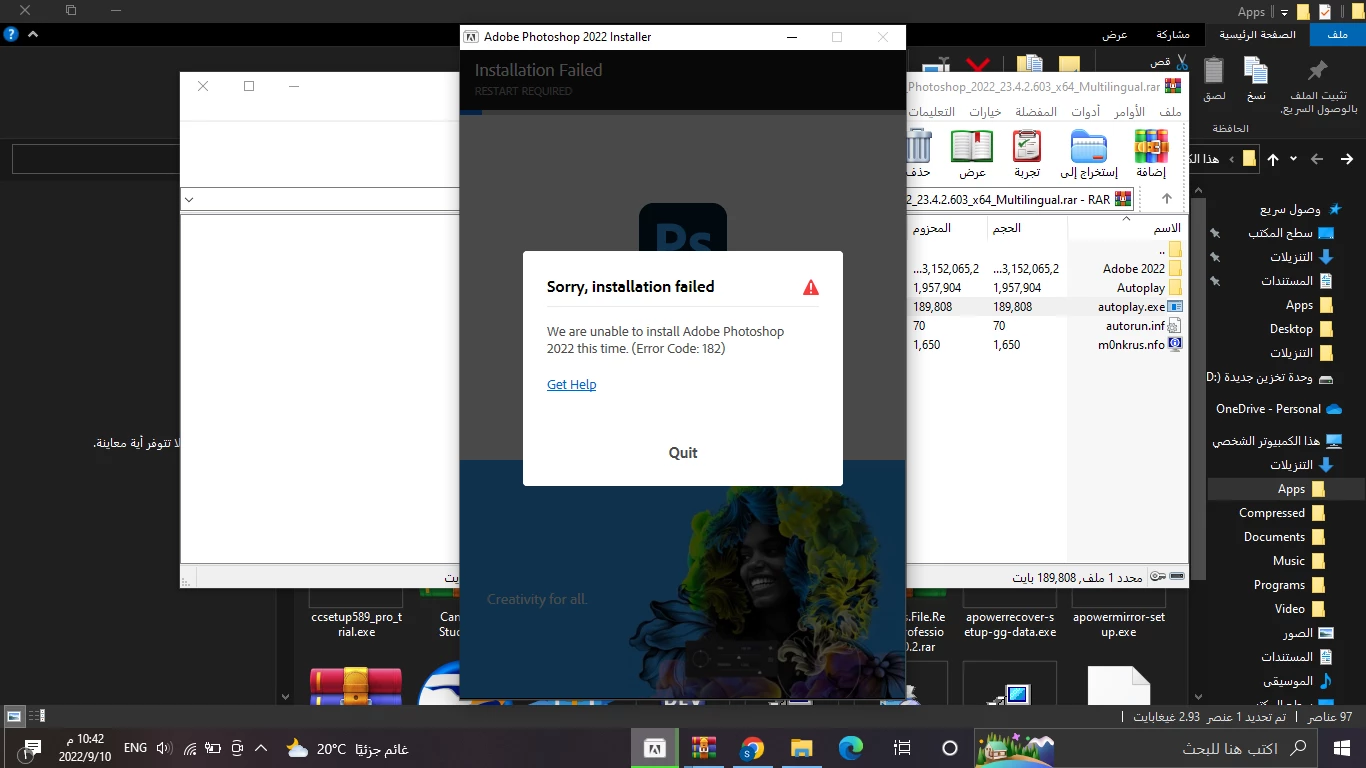The image size is (1366, 768).
Task: Open WinRAR from the taskbar
Action: pos(704,748)
